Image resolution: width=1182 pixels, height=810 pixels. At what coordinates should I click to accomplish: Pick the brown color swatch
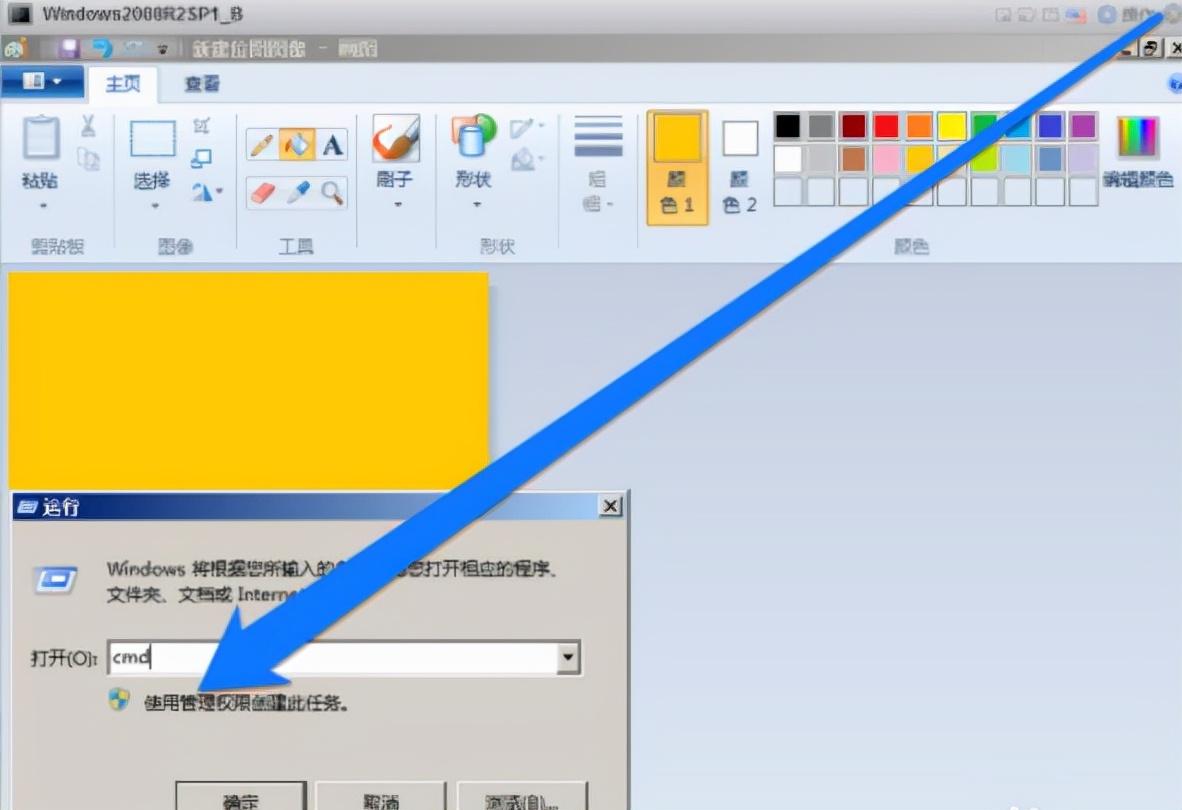(853, 159)
